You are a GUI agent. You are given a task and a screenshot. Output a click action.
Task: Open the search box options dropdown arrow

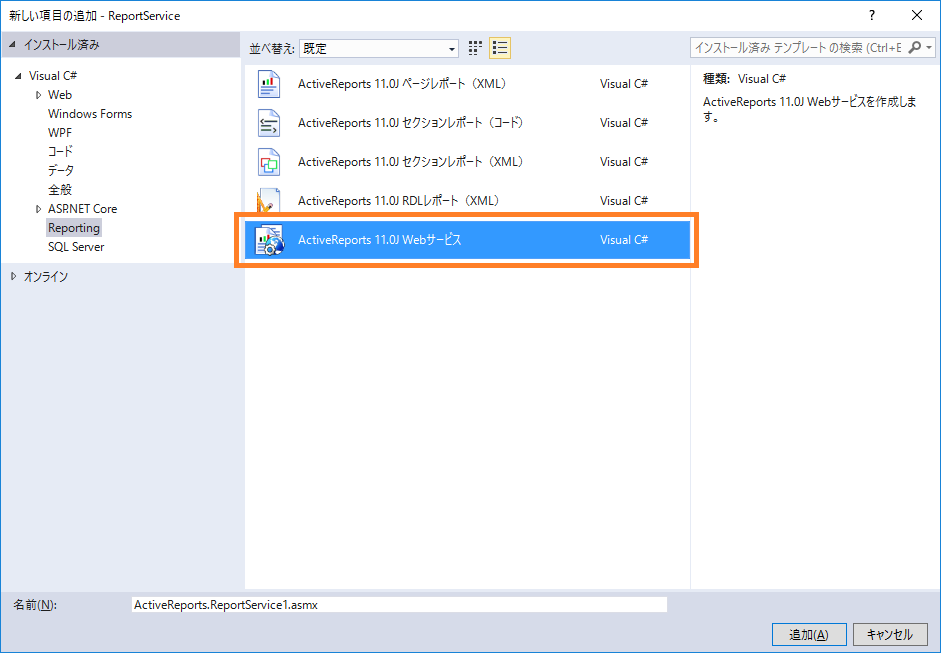[x=928, y=47]
